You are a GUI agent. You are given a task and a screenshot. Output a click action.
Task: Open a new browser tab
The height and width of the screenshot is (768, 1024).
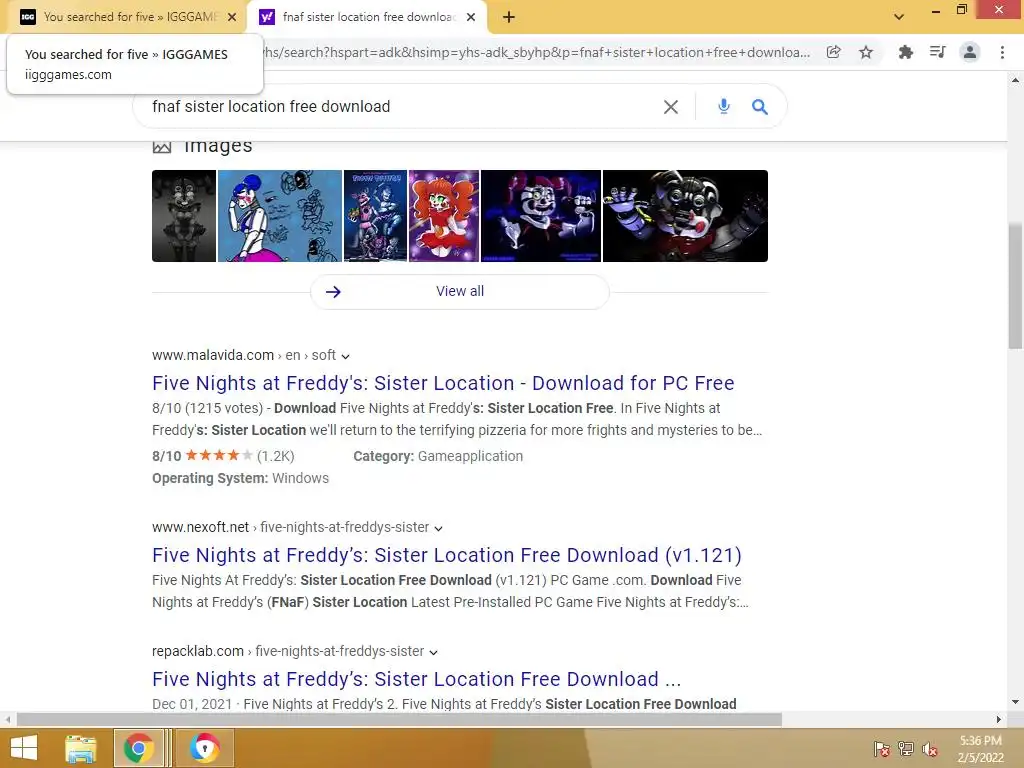(x=509, y=18)
